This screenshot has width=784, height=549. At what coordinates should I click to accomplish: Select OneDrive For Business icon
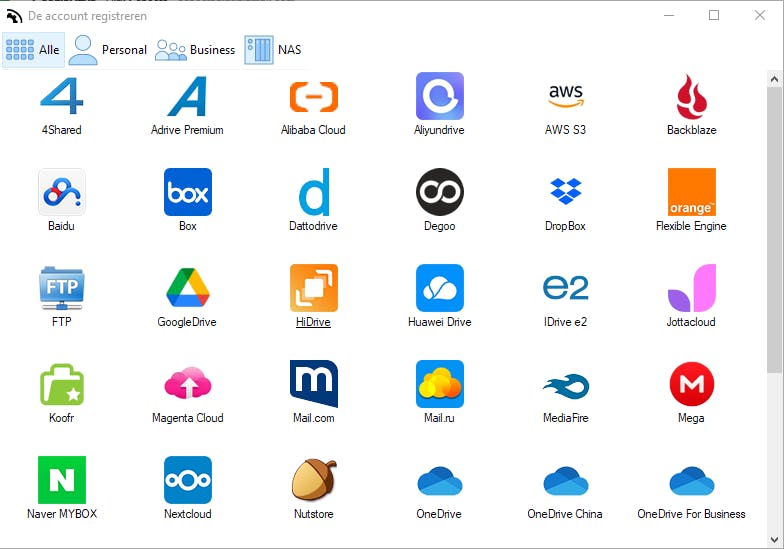[692, 480]
